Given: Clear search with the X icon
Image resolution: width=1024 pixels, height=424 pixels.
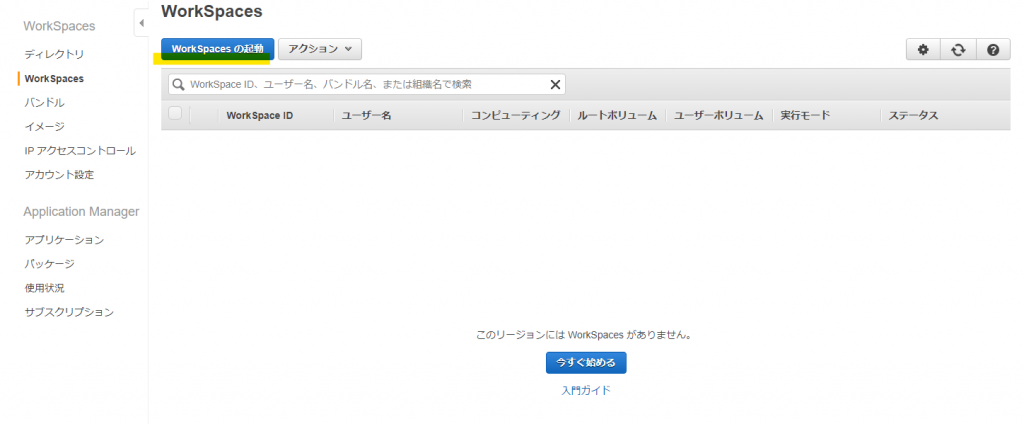Looking at the screenshot, I should click(556, 84).
